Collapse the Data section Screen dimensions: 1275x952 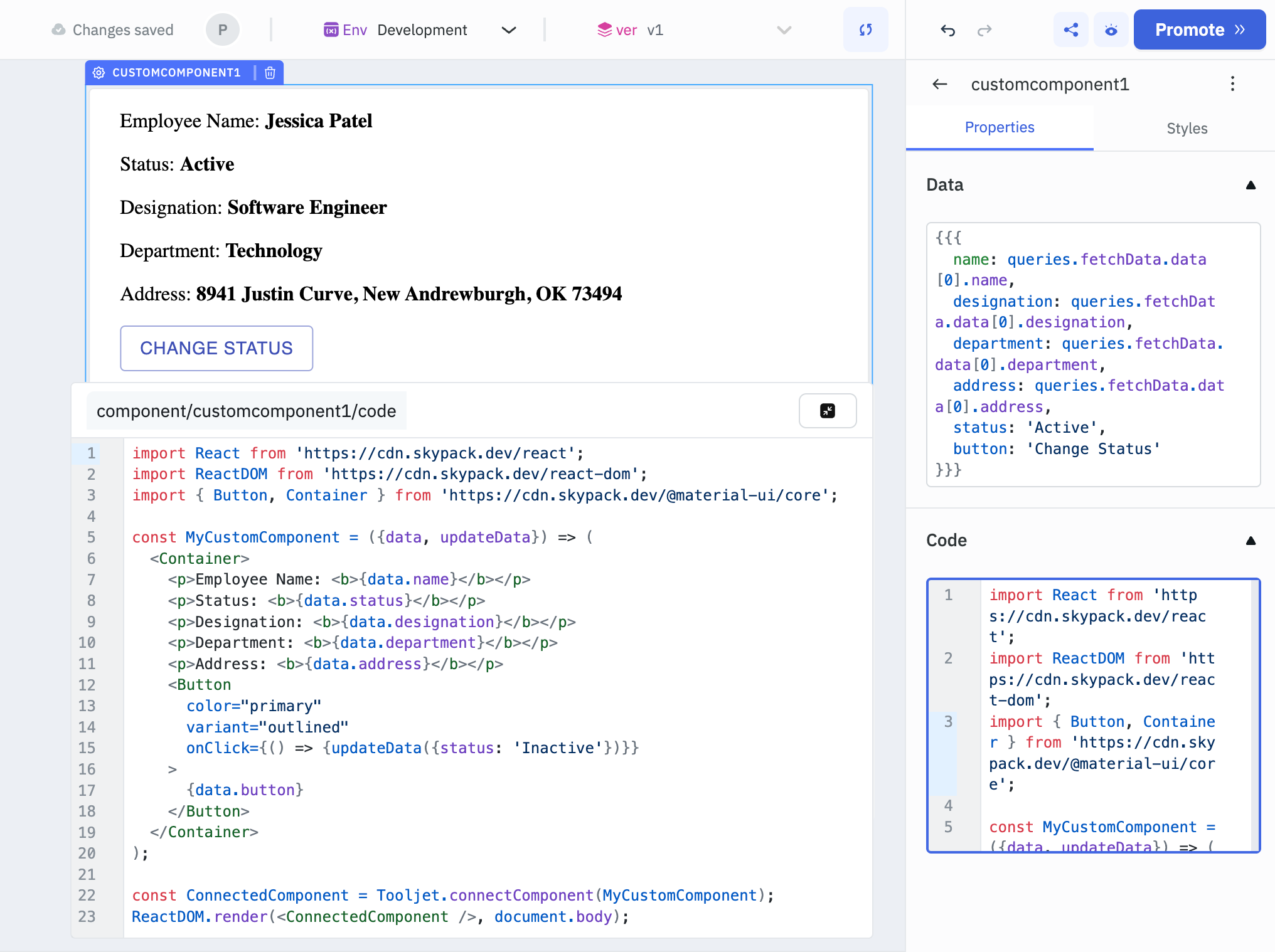pos(1251,184)
